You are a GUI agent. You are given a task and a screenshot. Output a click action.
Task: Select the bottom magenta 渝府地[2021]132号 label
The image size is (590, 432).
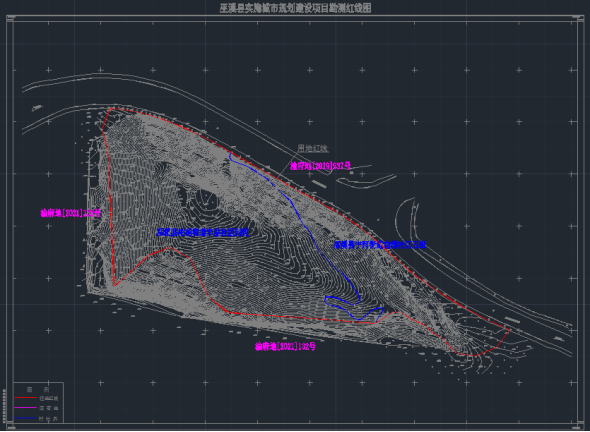[285, 347]
